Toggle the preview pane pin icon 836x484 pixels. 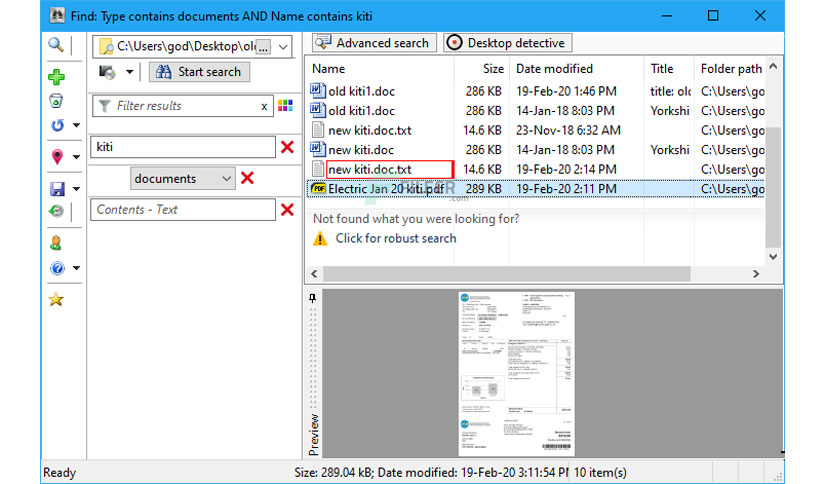point(312,299)
